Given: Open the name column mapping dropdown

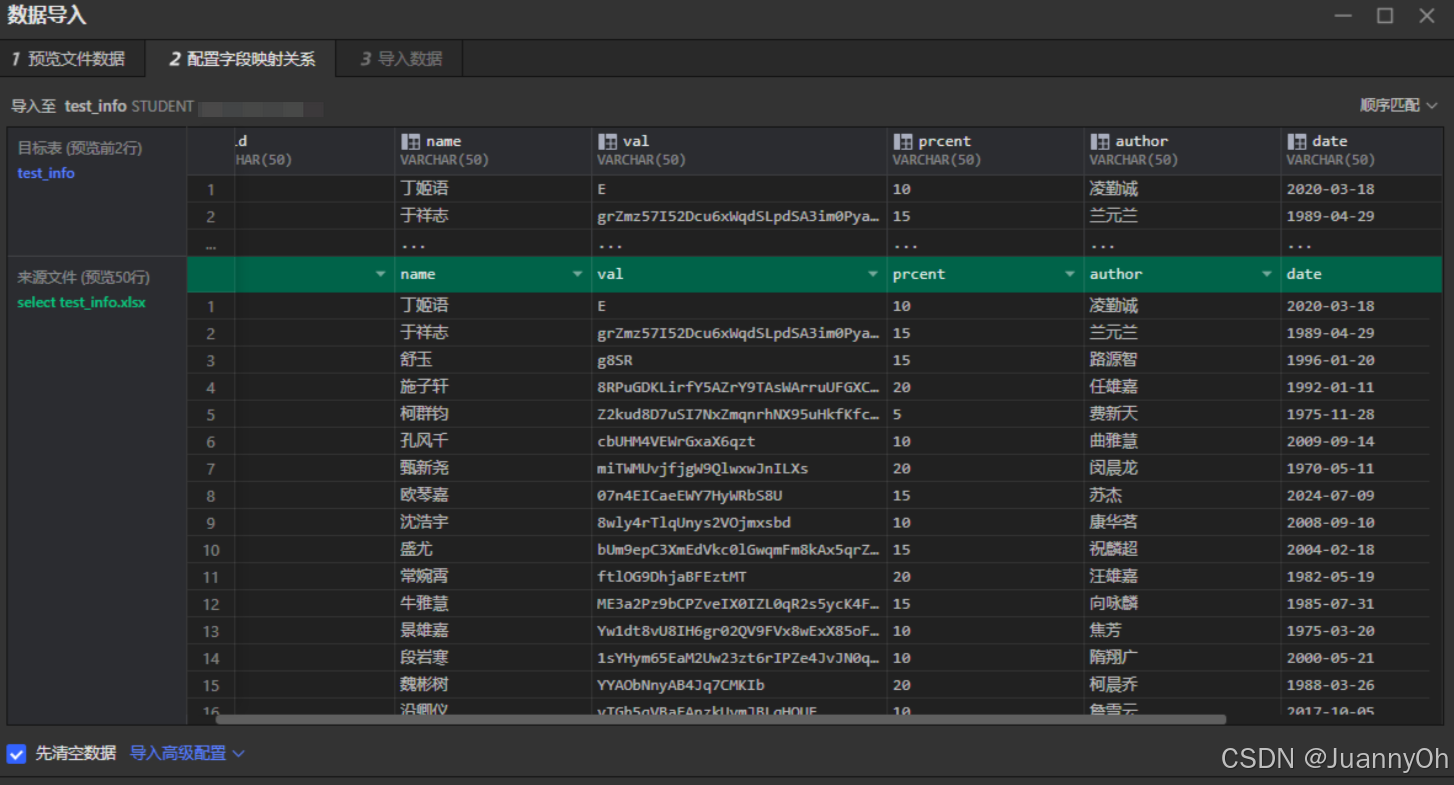Looking at the screenshot, I should click(x=577, y=273).
